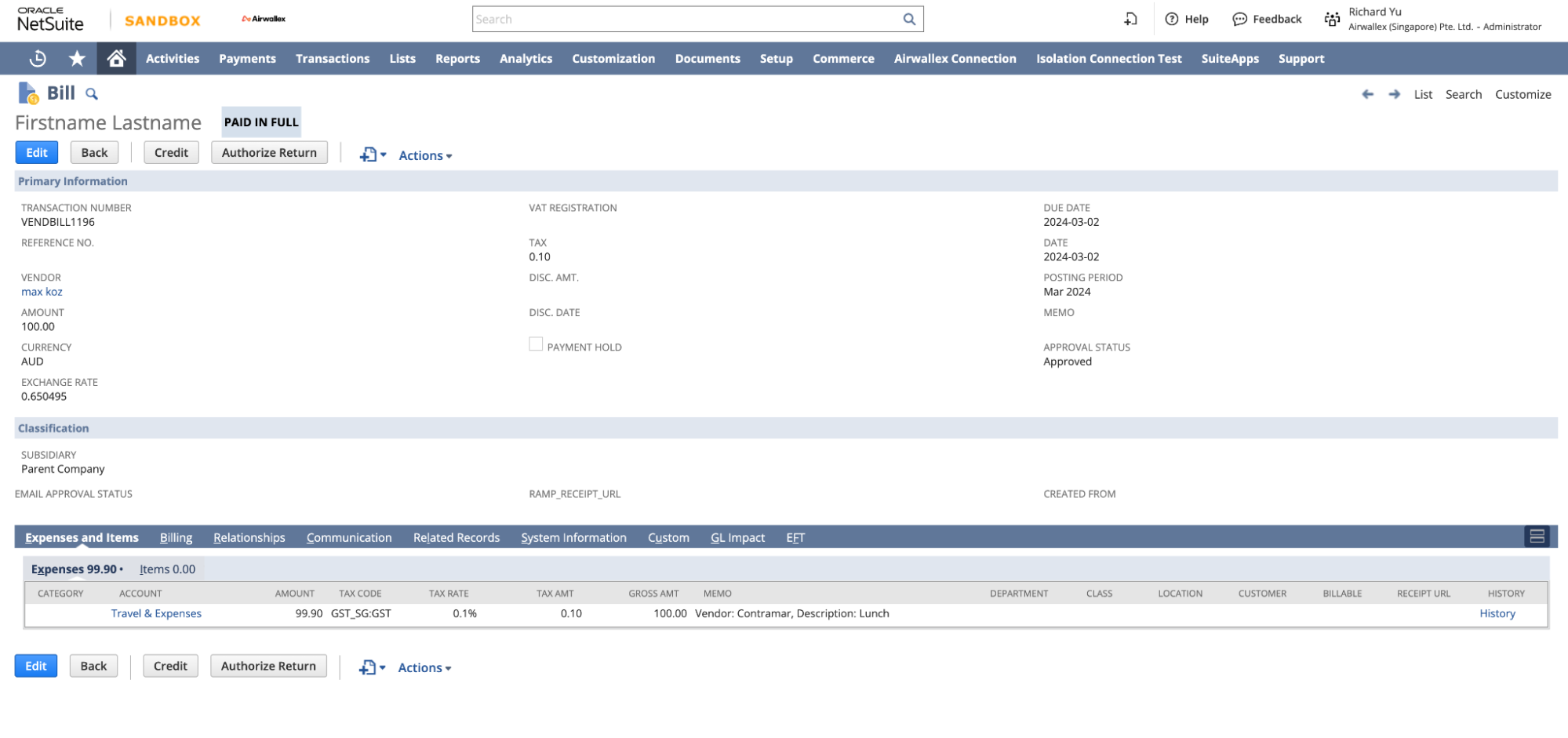
Task: Open the top New-record icon dropdown
Action: [x=373, y=155]
